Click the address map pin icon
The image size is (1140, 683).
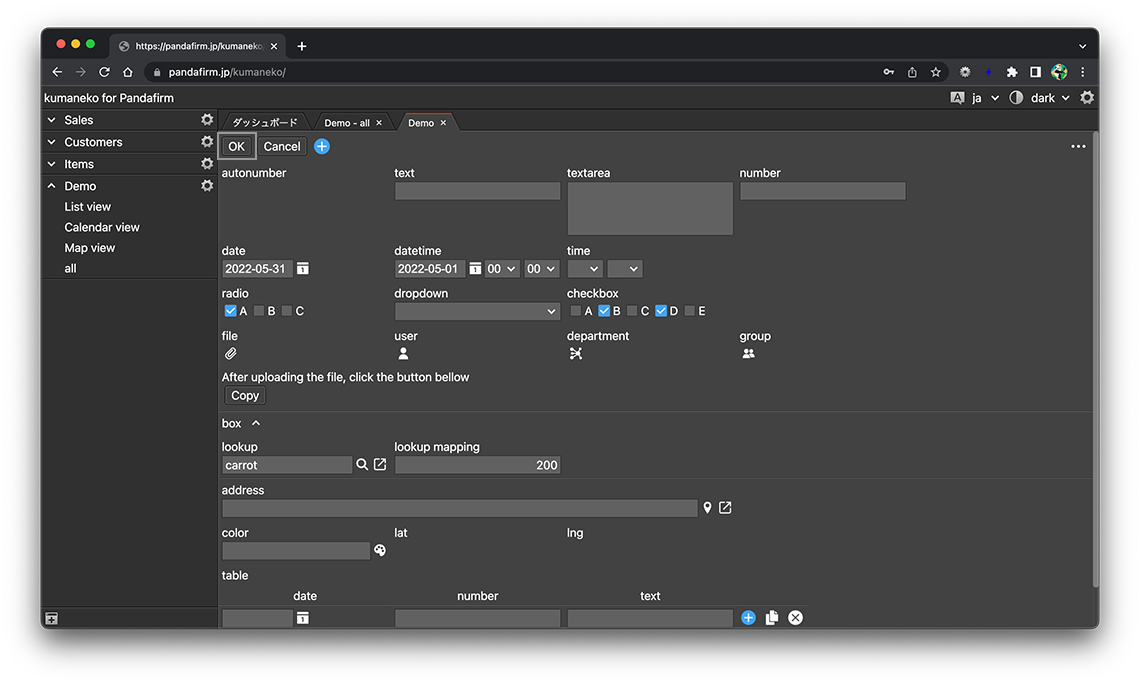click(707, 508)
